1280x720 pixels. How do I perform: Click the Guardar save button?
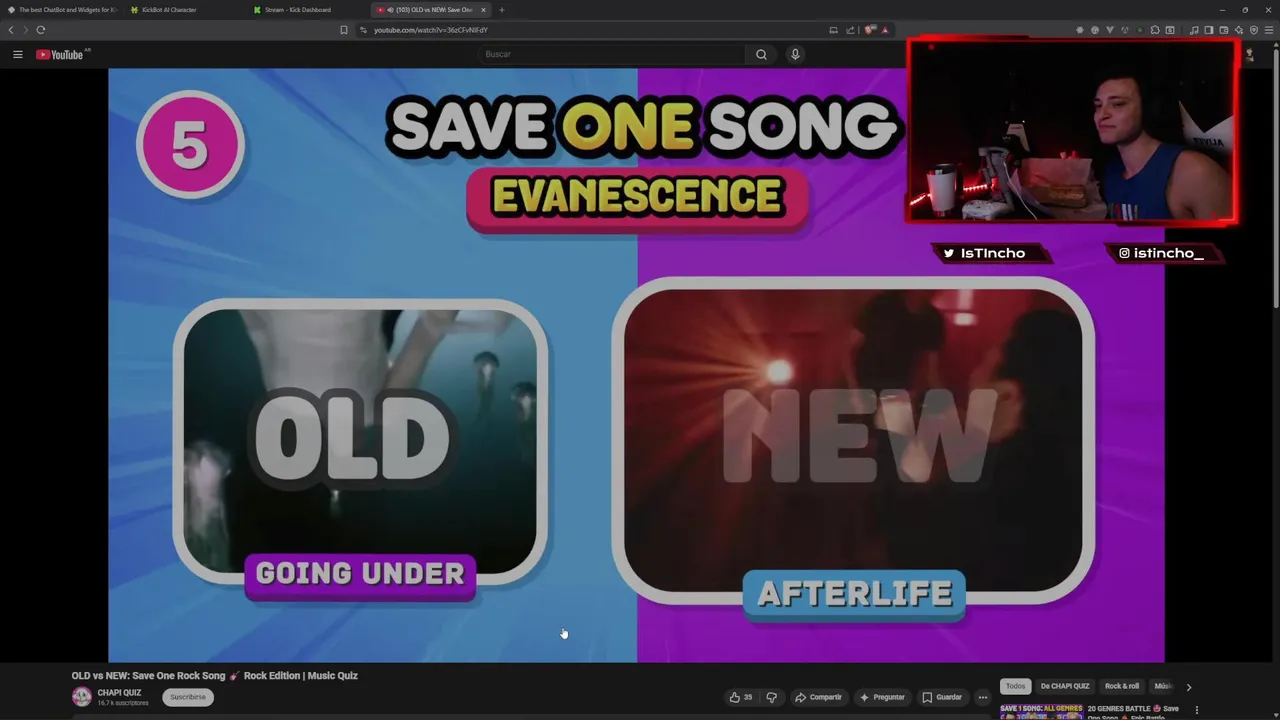[x=942, y=697]
